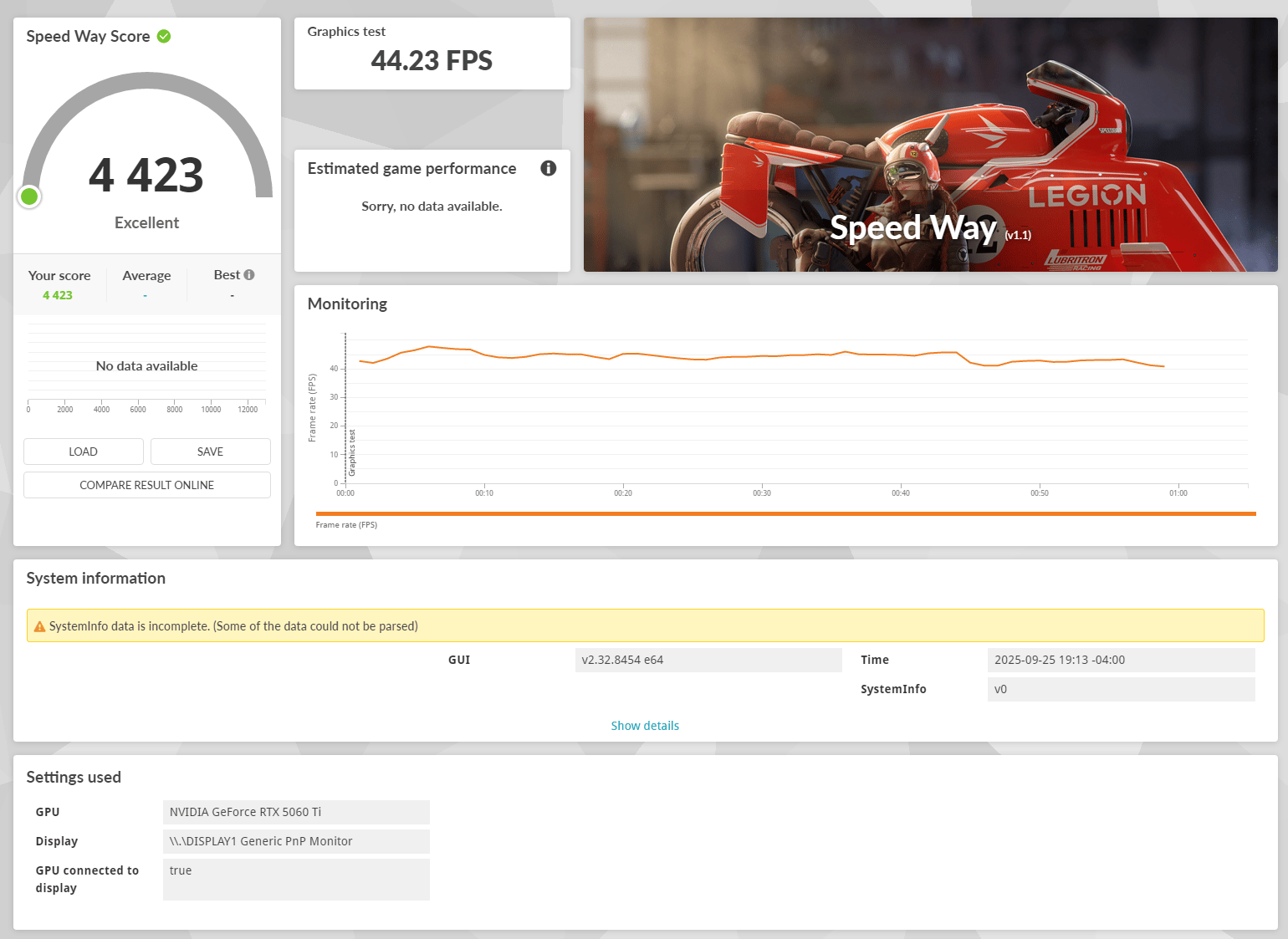Click the 4 423 score number in the gauge
Screen dimensions: 1288x939
coord(146,176)
